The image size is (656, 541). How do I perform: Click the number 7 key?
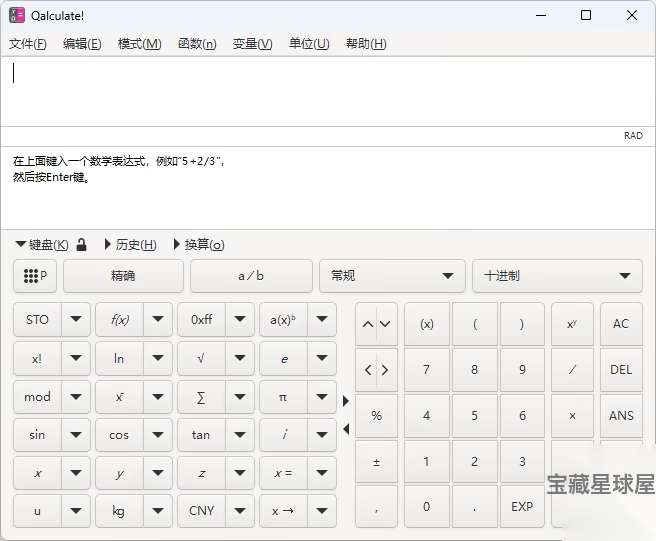tap(427, 370)
